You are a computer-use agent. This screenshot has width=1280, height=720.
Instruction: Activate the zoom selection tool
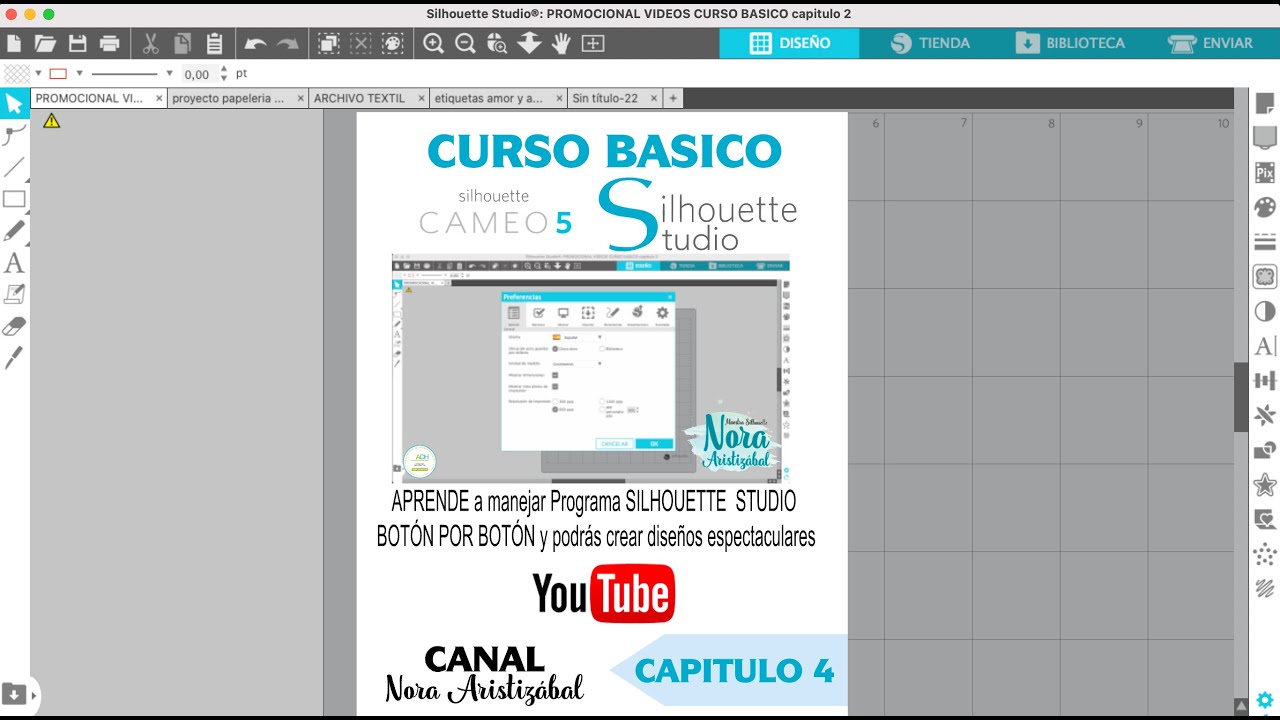pyautogui.click(x=497, y=44)
